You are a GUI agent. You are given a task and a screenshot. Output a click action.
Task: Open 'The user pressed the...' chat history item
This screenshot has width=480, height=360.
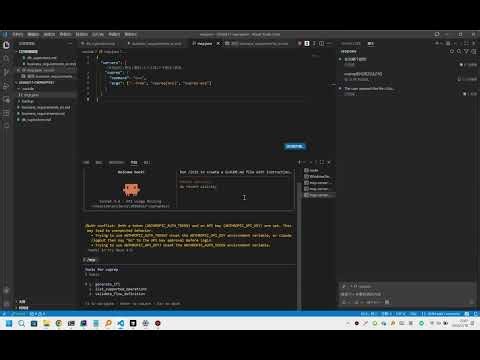pos(407,91)
